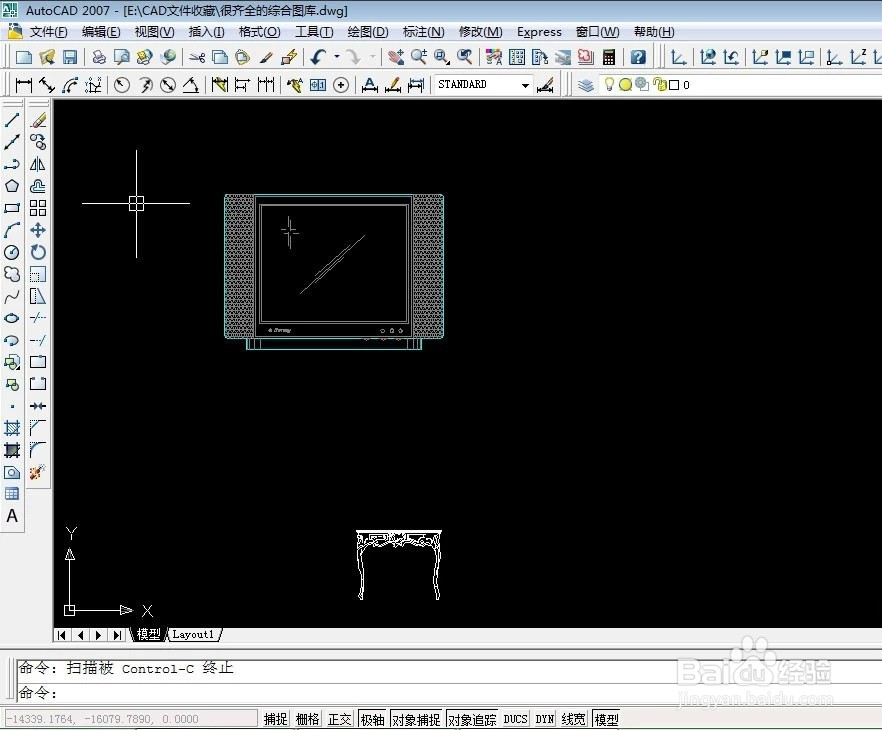The height and width of the screenshot is (730, 882).
Task: Select the Rectangle draw tool
Action: (x=12, y=208)
